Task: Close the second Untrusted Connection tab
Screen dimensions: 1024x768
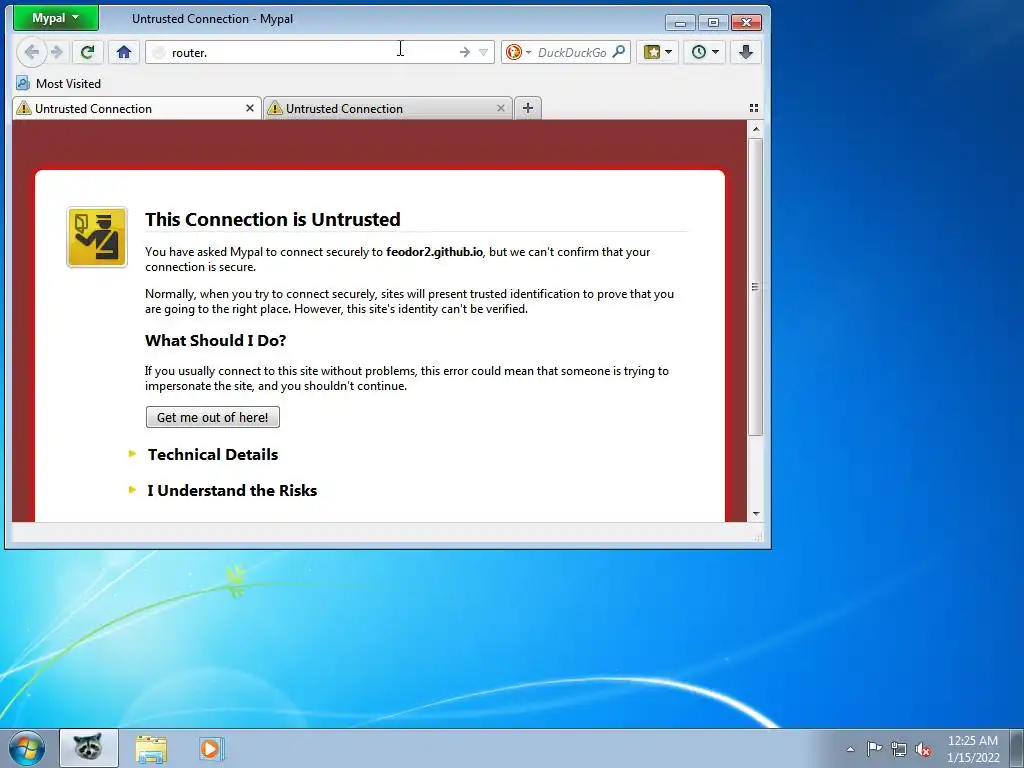Action: coord(501,108)
